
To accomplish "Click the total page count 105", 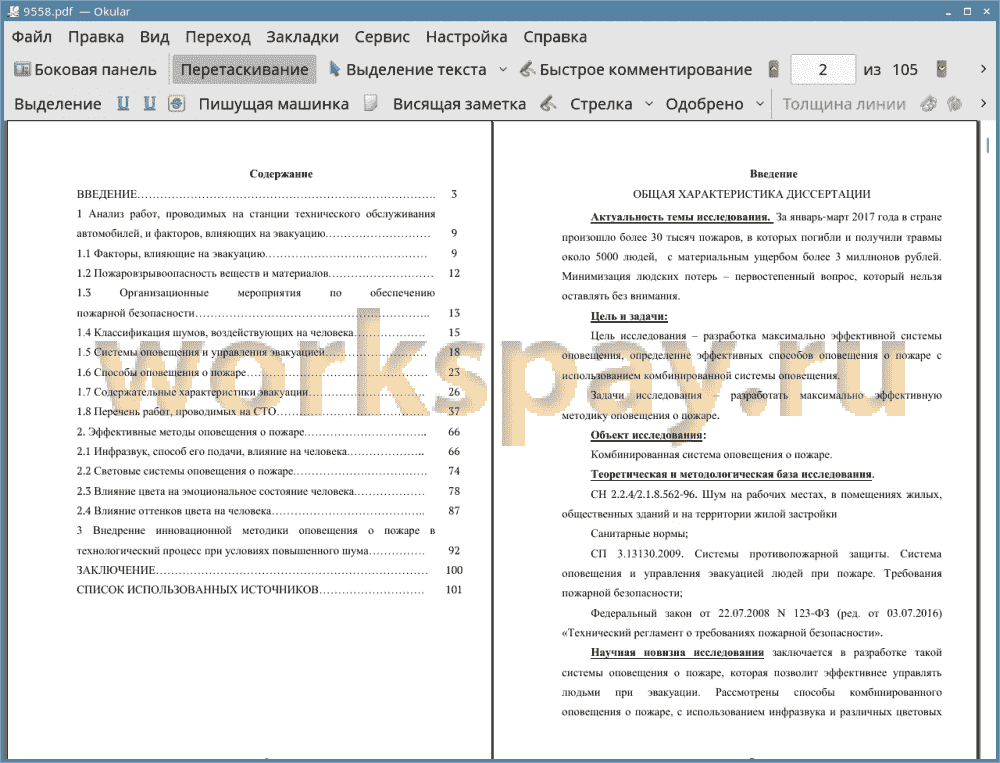I will click(x=905, y=70).
